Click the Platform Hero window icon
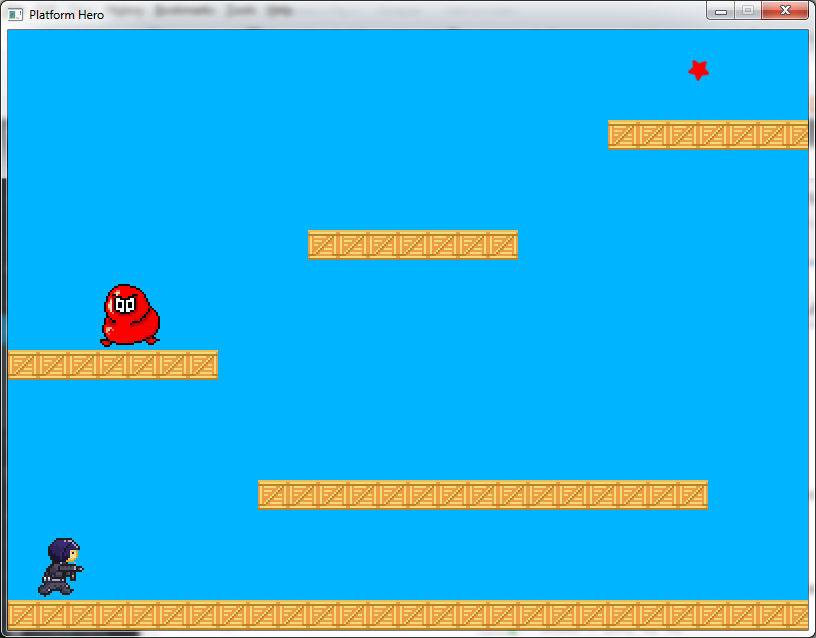This screenshot has width=816, height=638. pyautogui.click(x=16, y=14)
